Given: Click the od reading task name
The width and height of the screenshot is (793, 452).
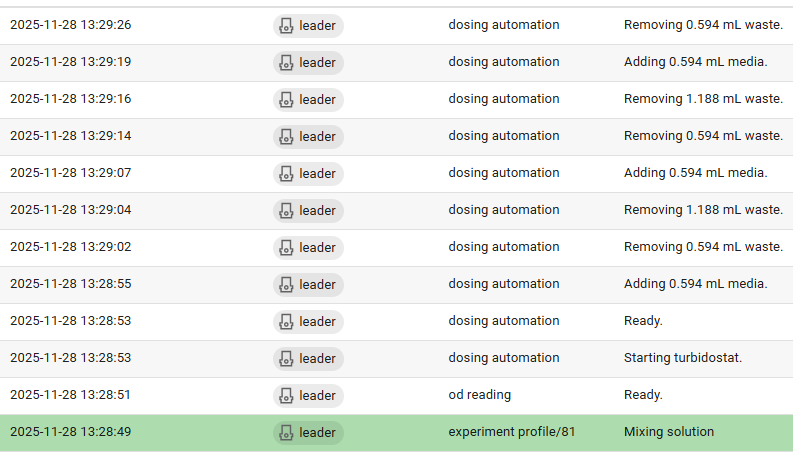Looking at the screenshot, I should coord(479,395).
